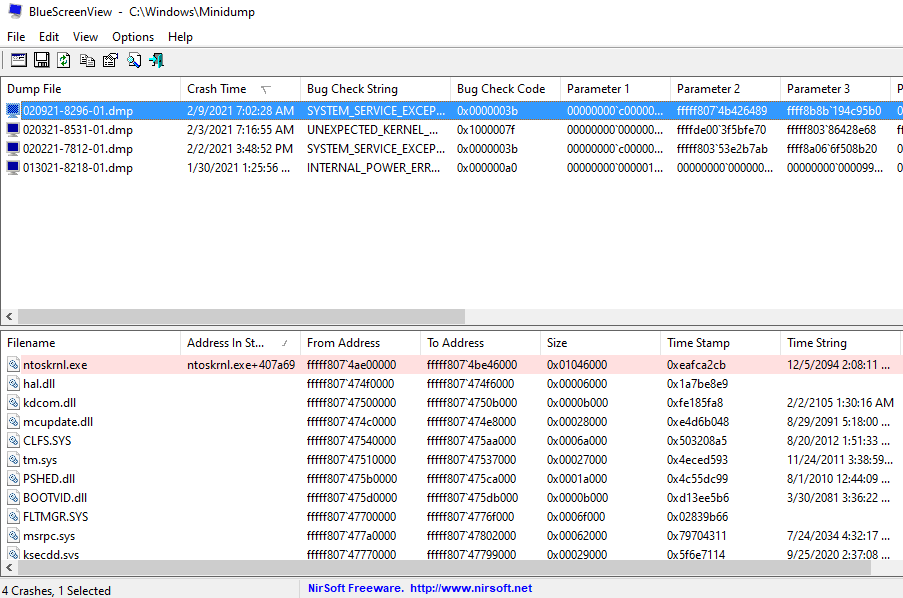Select the 013021-8218-01.dmp row
The width and height of the screenshot is (903, 598).
click(x=452, y=168)
